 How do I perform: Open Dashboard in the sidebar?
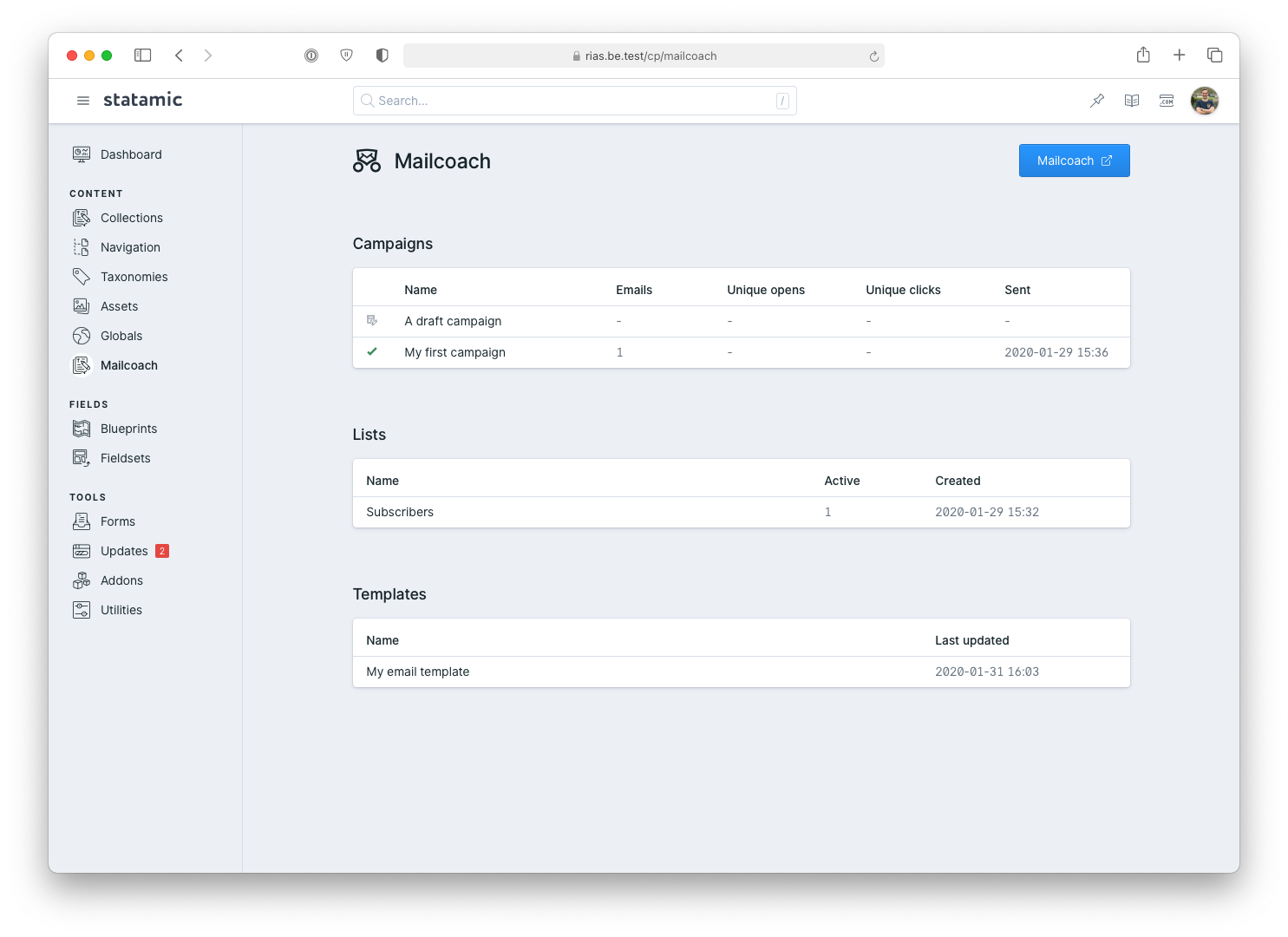(x=131, y=154)
